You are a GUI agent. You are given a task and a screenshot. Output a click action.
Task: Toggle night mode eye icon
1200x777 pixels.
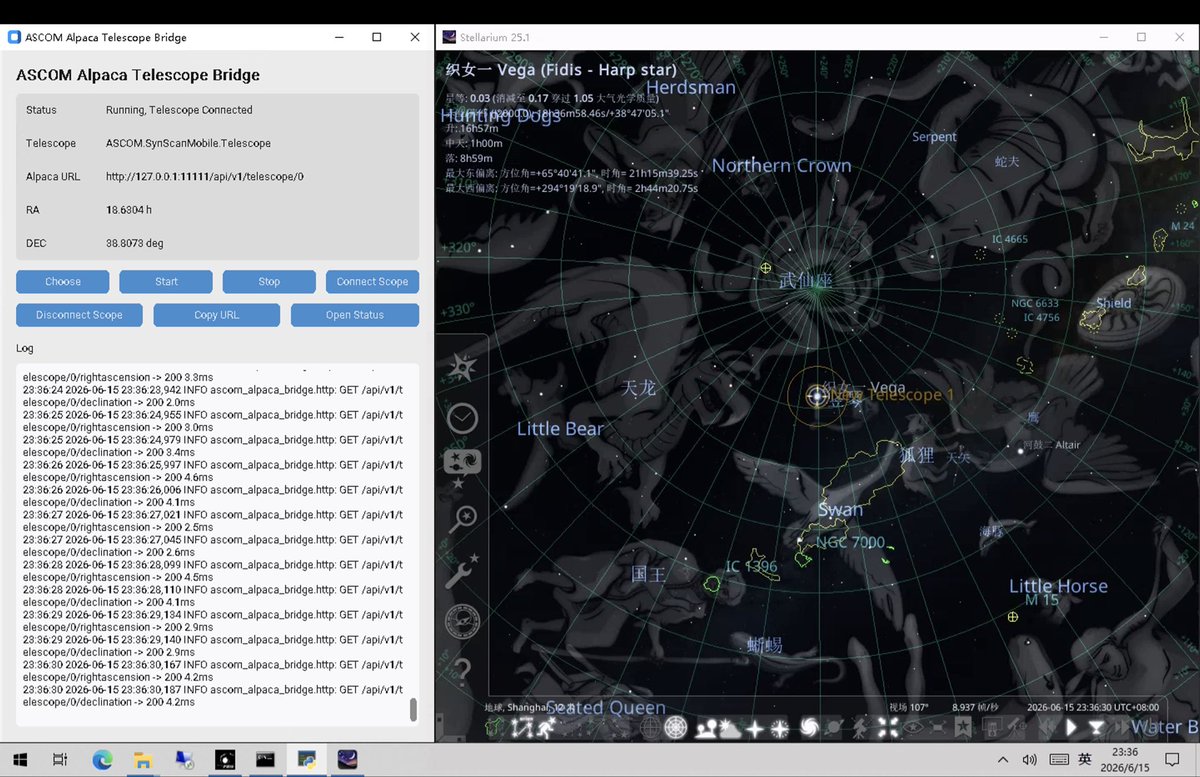pyautogui.click(x=912, y=727)
